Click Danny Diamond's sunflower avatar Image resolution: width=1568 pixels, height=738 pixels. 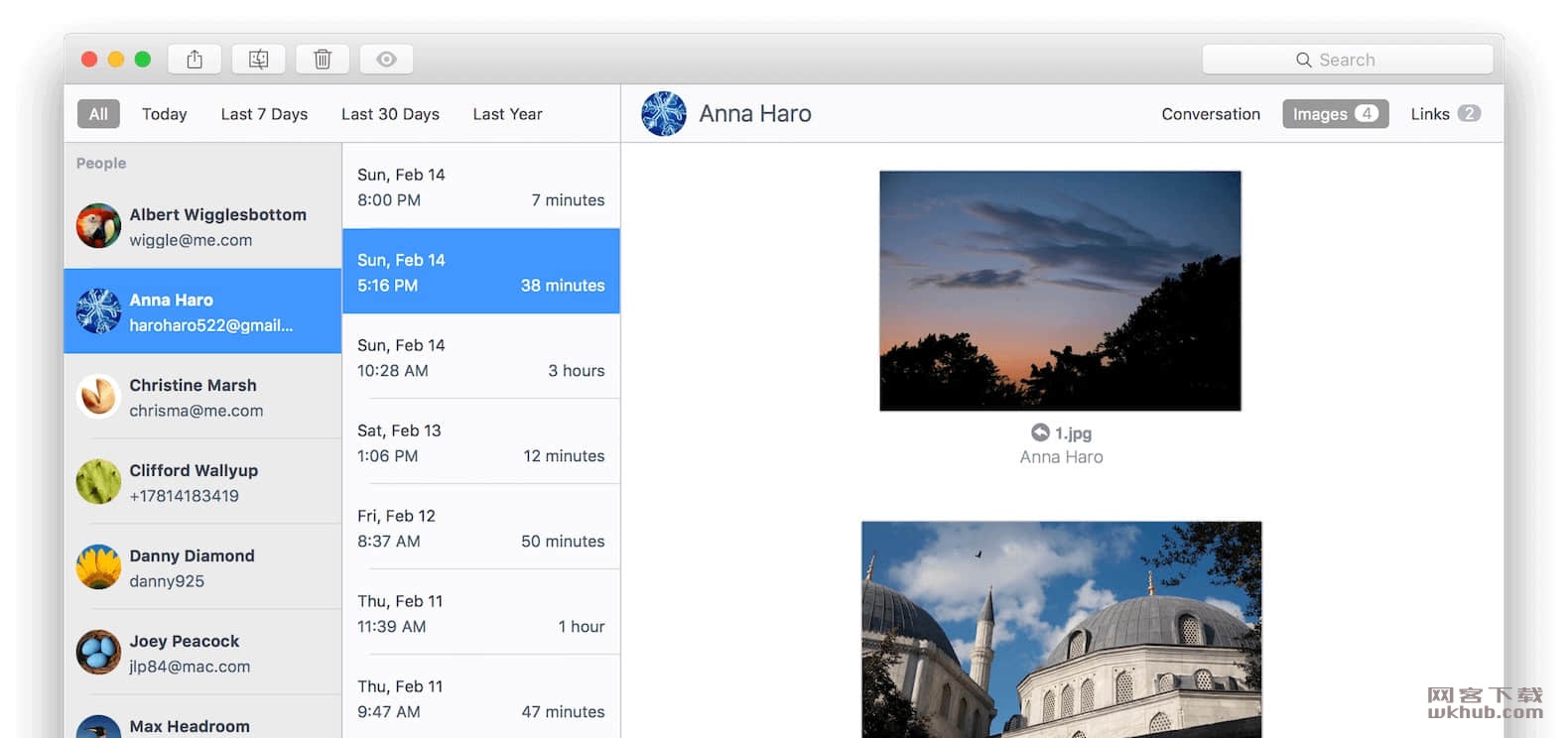pos(98,567)
